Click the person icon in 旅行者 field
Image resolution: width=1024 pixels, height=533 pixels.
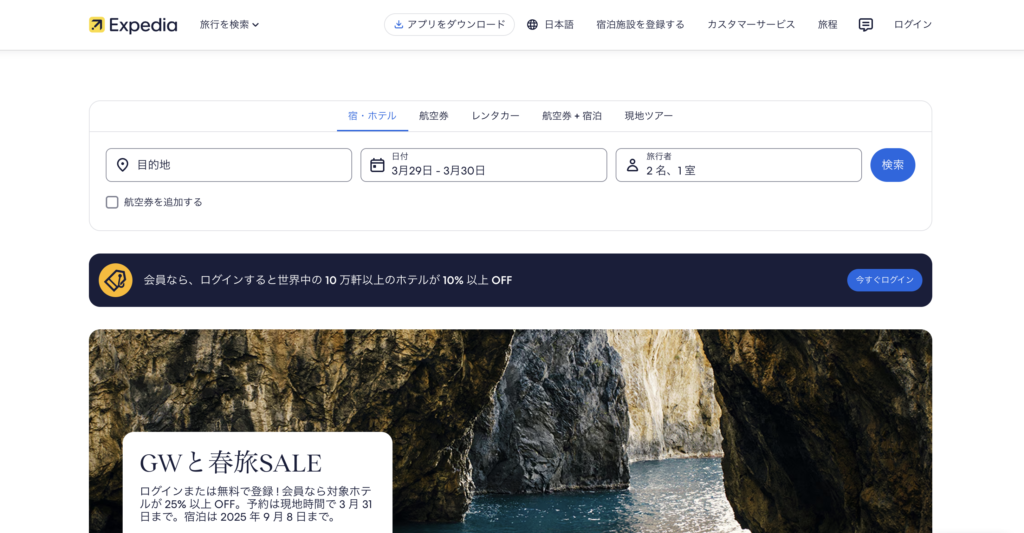[632, 165]
